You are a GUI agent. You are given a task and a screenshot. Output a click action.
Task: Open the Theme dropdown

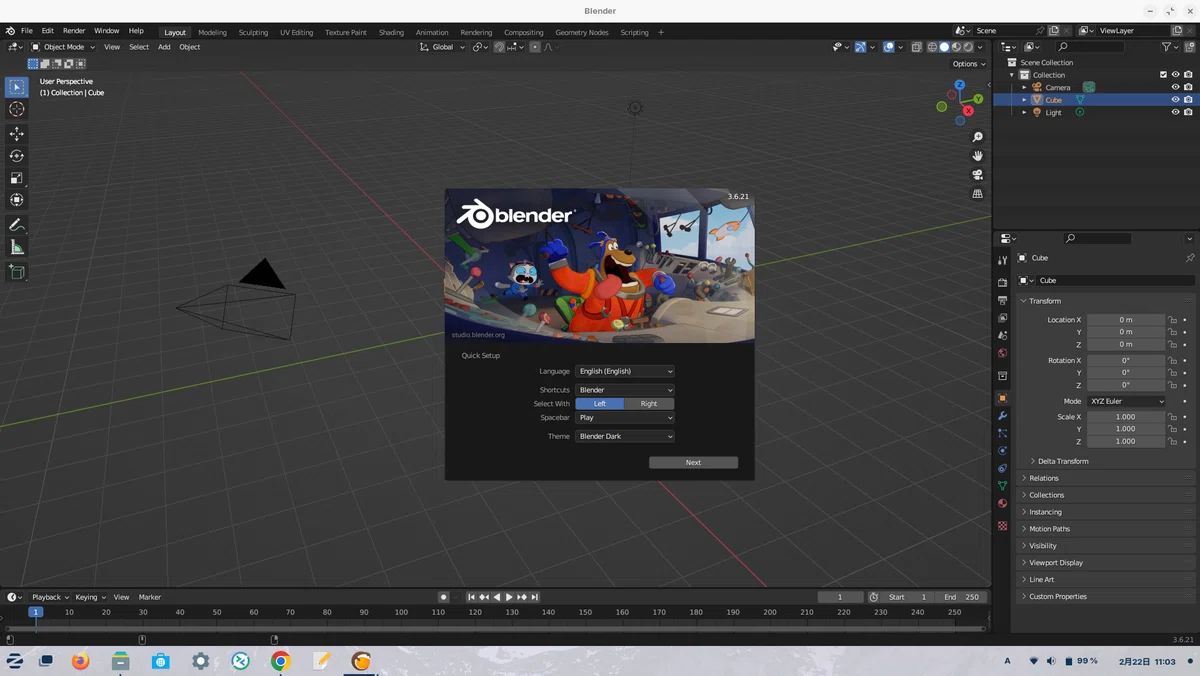click(x=625, y=436)
